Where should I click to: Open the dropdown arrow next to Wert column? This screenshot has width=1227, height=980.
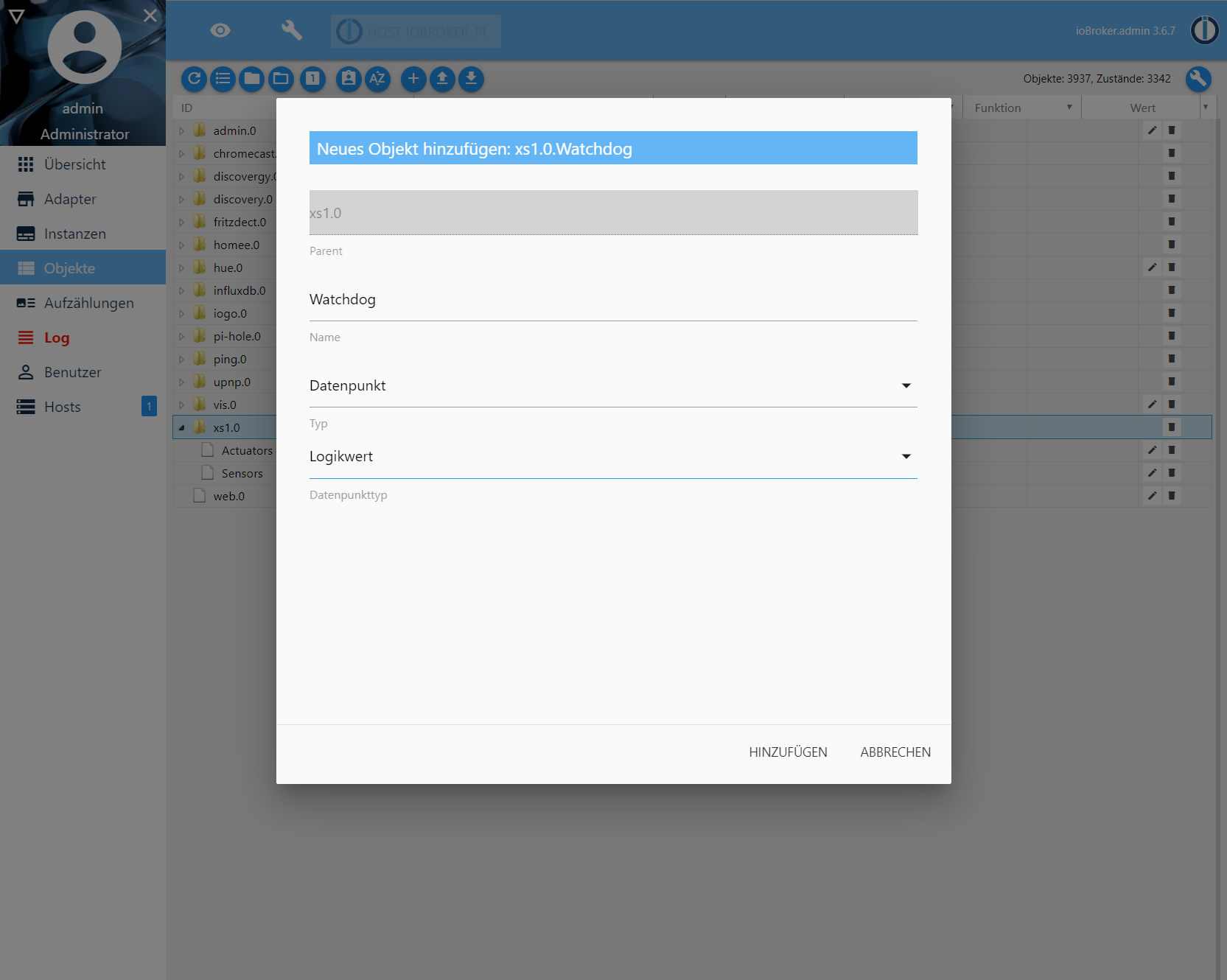[1206, 108]
